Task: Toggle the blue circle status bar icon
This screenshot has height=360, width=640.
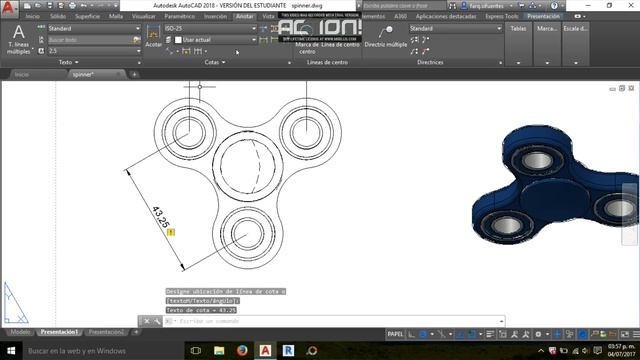Action: click(583, 334)
